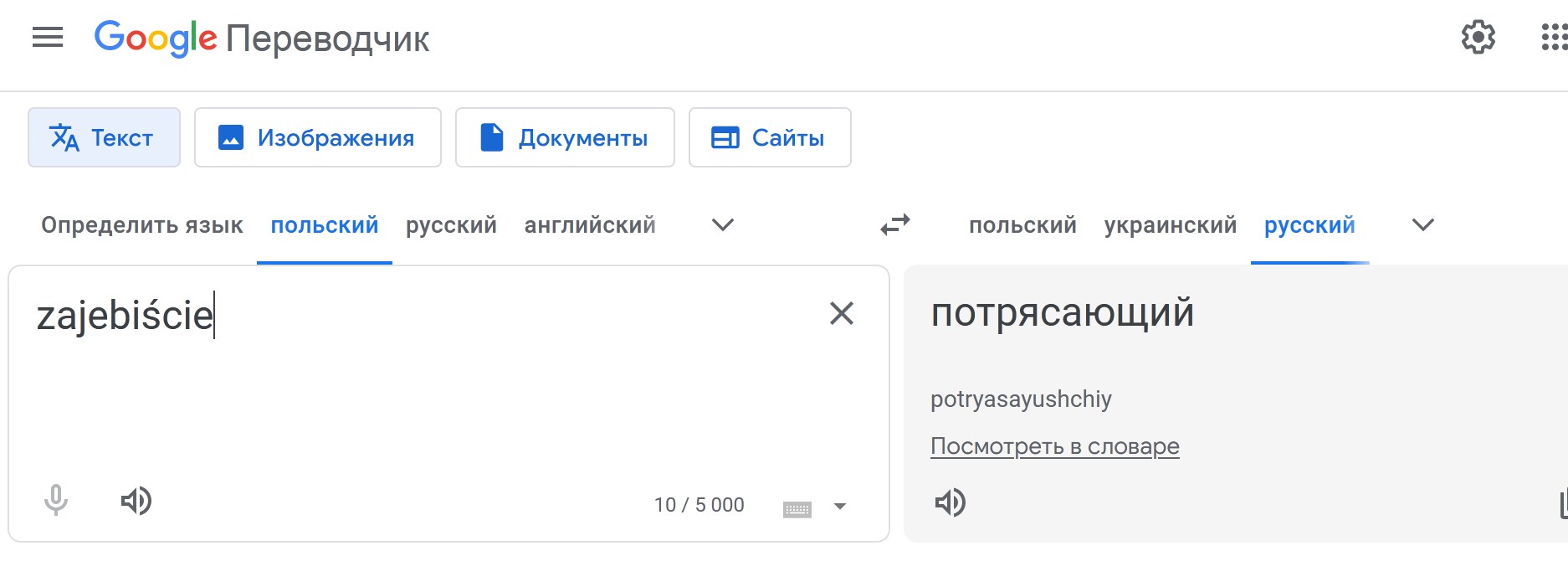Switch to the Изображения mode
Image resolution: width=1568 pixels, height=587 pixels.
click(317, 137)
